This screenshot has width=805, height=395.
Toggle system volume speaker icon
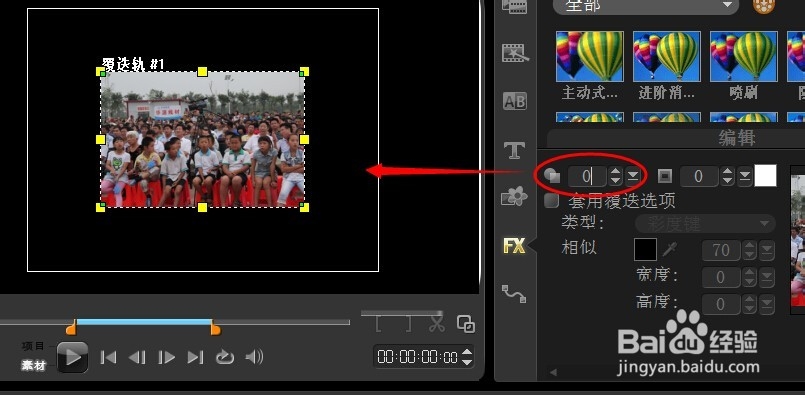click(255, 356)
